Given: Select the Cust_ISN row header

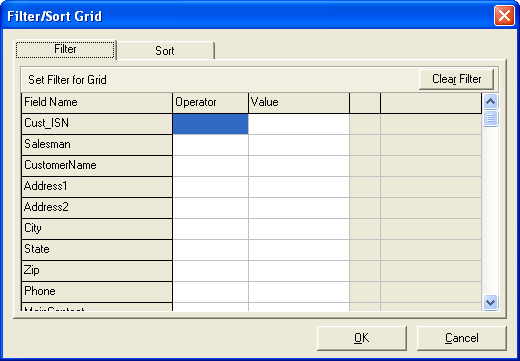Looking at the screenshot, I should coord(97,124).
